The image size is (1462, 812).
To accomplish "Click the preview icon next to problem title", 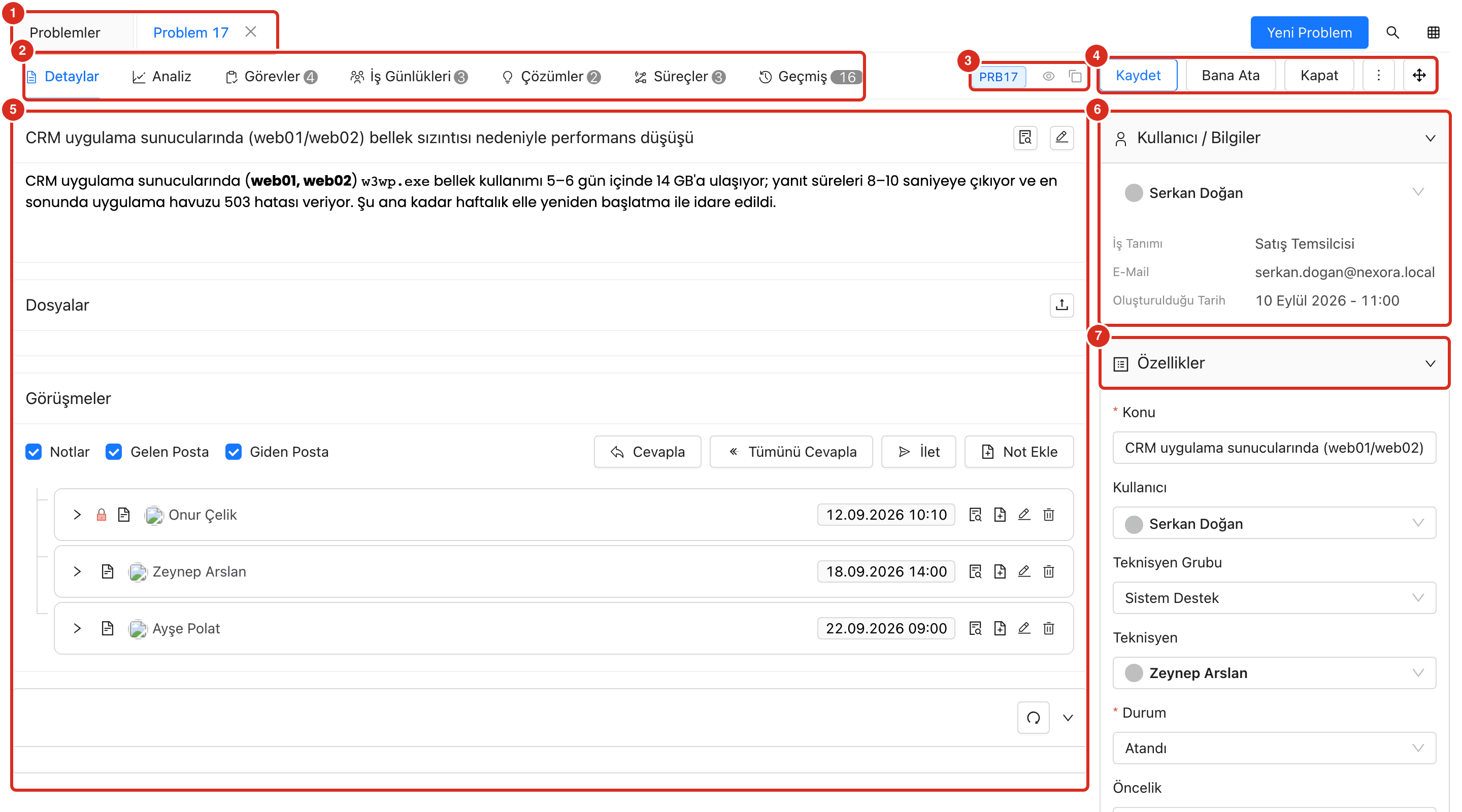I will coord(1025,138).
